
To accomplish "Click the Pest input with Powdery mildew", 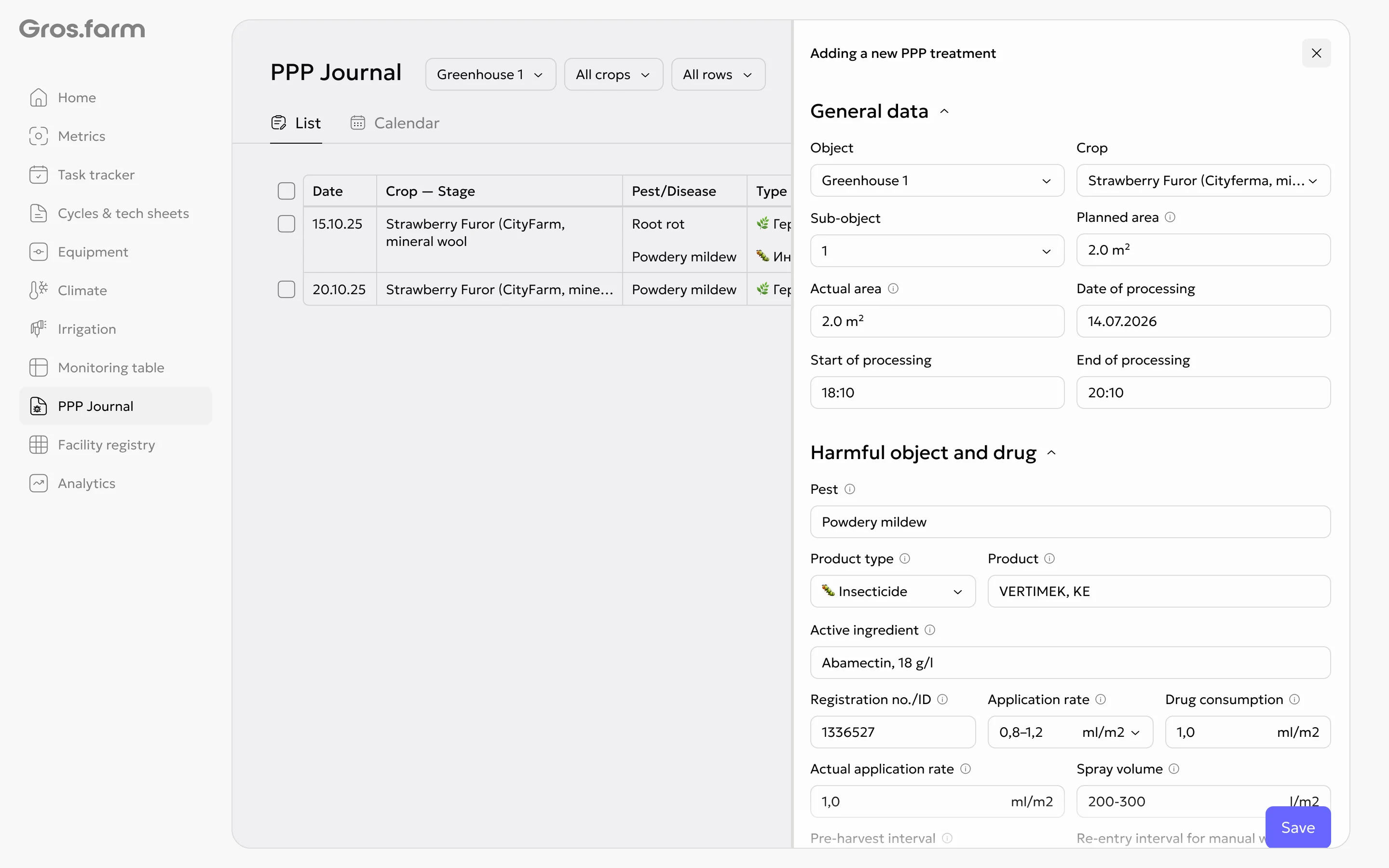I will pyautogui.click(x=1071, y=522).
